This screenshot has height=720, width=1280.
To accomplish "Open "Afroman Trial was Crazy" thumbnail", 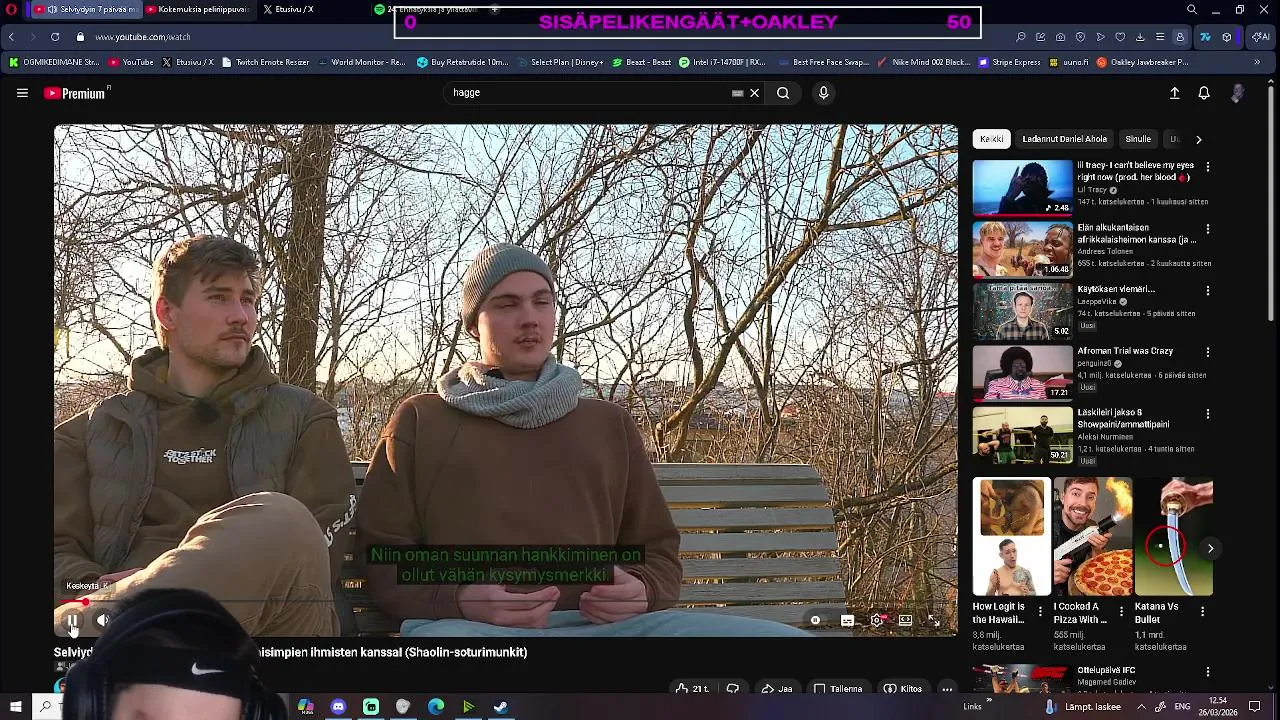I will [1022, 372].
